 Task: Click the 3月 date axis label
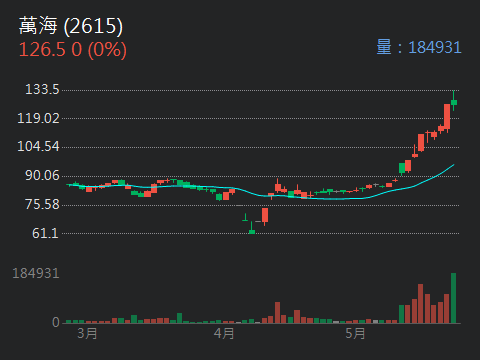click(87, 333)
